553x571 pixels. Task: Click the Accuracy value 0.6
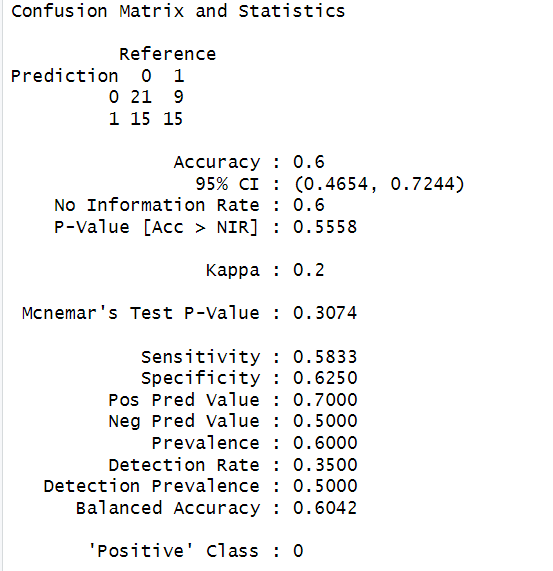pos(309,162)
